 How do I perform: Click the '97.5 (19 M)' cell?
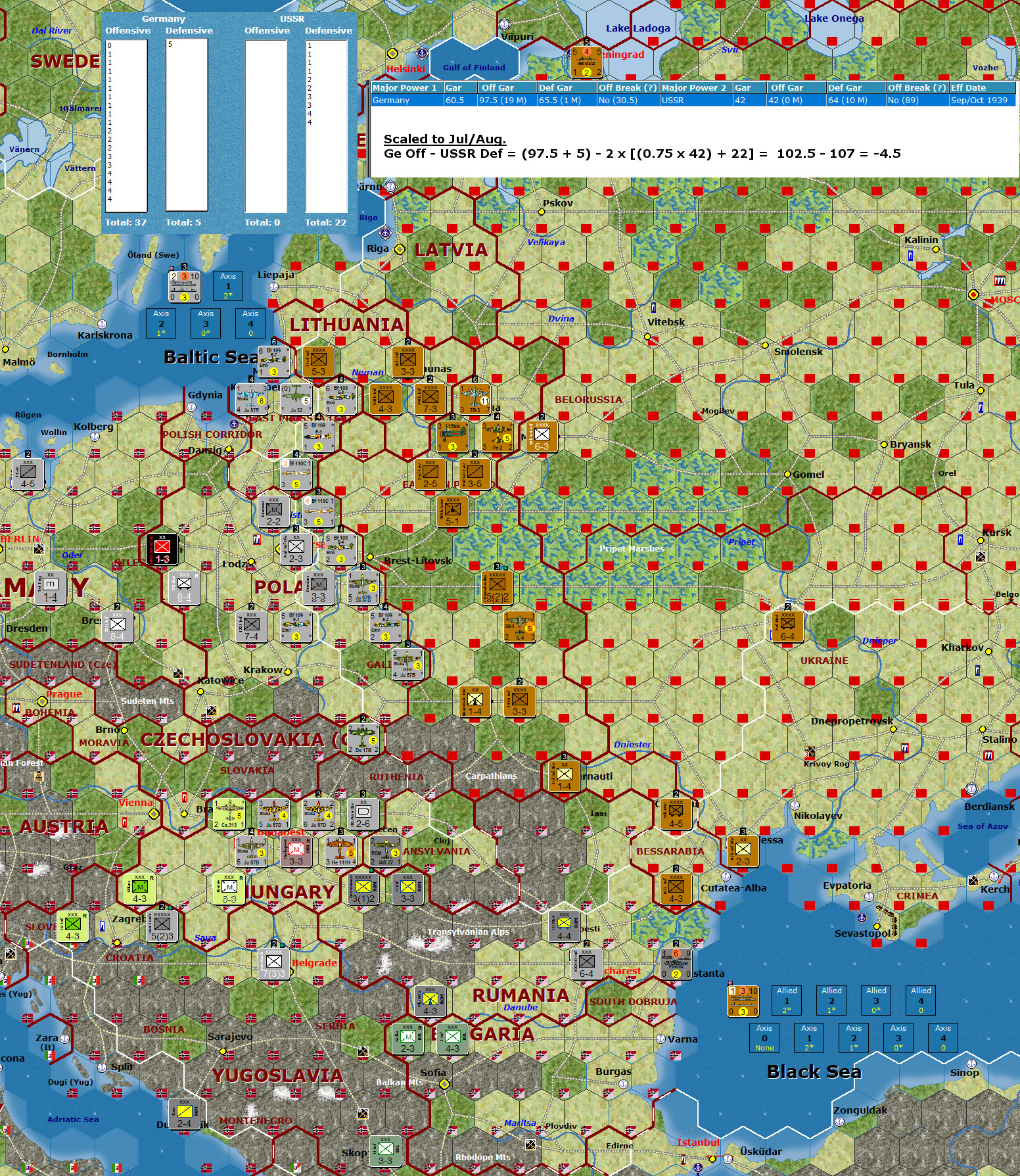[507, 101]
